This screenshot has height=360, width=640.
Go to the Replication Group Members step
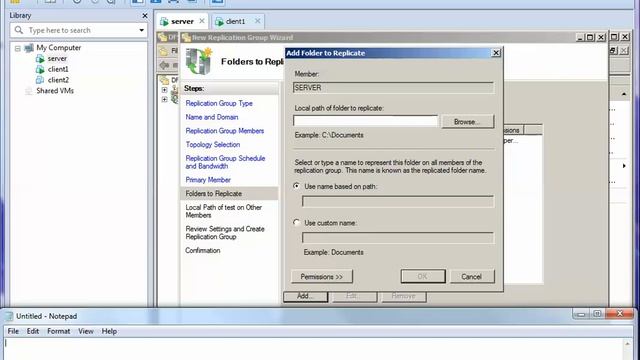(x=224, y=131)
